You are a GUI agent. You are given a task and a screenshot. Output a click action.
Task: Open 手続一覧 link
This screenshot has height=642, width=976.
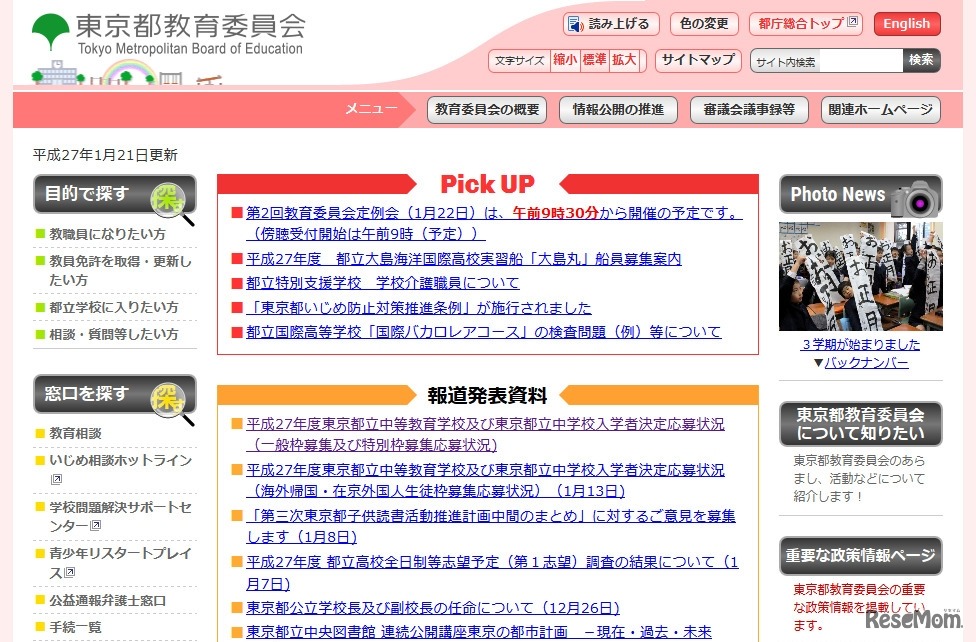click(x=75, y=627)
